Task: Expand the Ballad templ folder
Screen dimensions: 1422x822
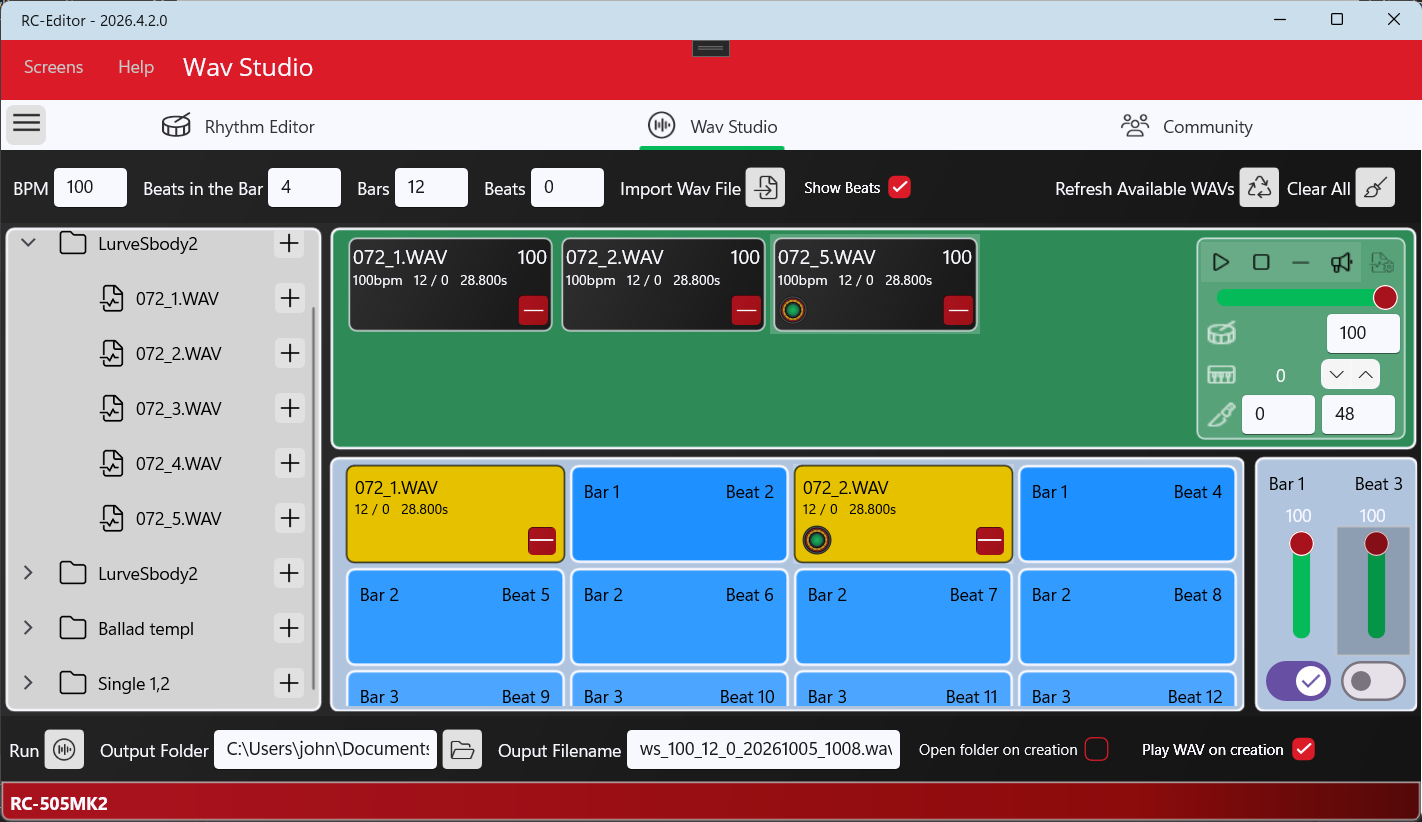Action: pyautogui.click(x=28, y=628)
